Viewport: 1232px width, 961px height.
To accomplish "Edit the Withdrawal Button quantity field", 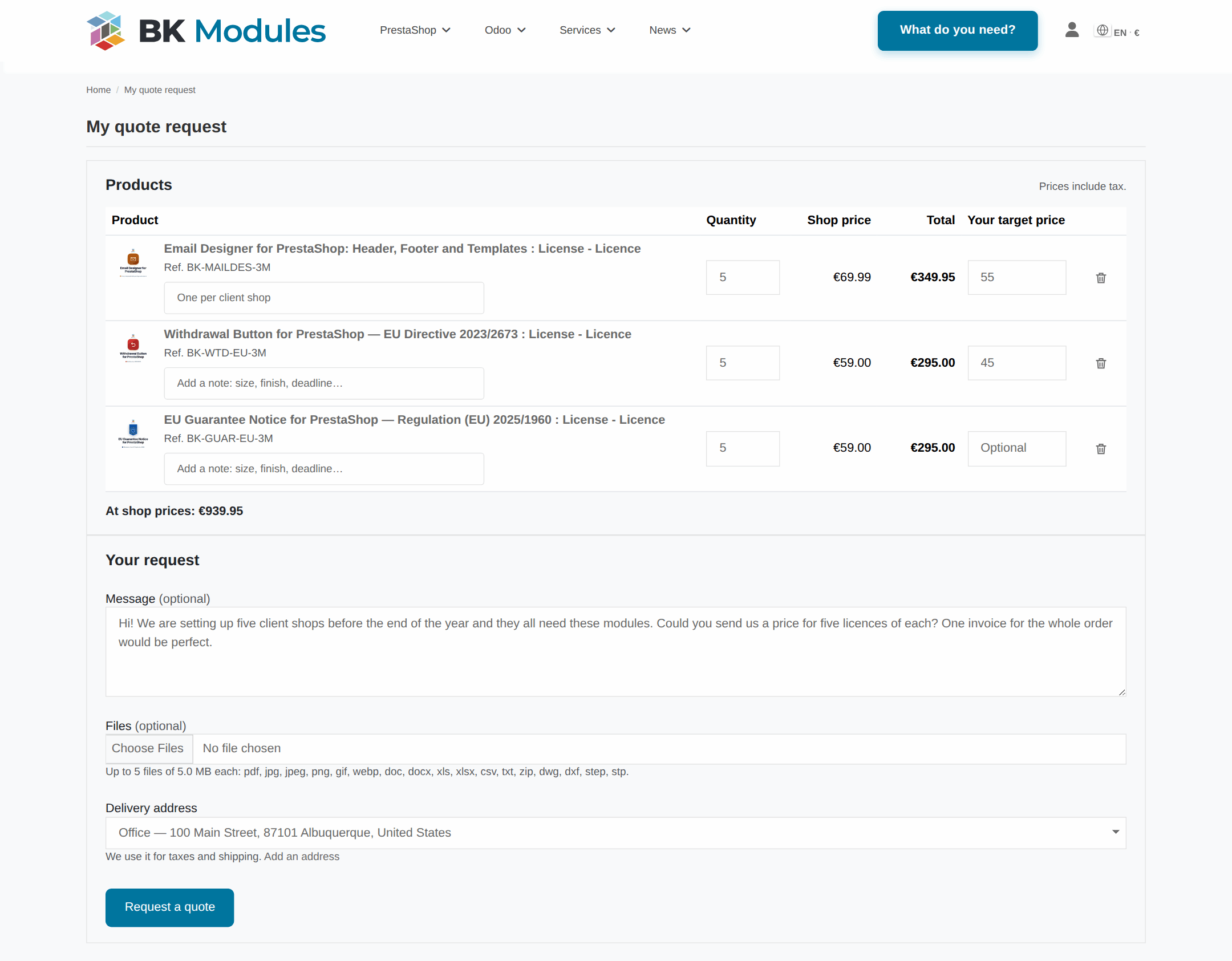I will pos(743,363).
